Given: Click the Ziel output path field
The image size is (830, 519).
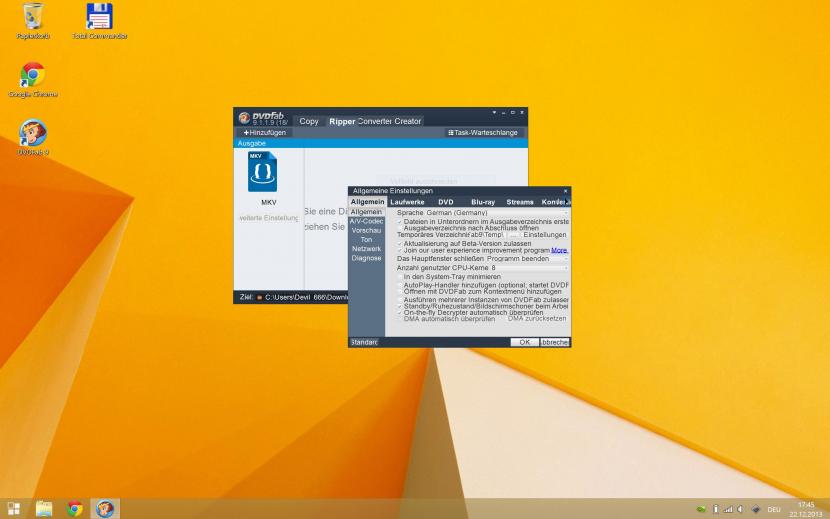Looking at the screenshot, I should point(306,298).
